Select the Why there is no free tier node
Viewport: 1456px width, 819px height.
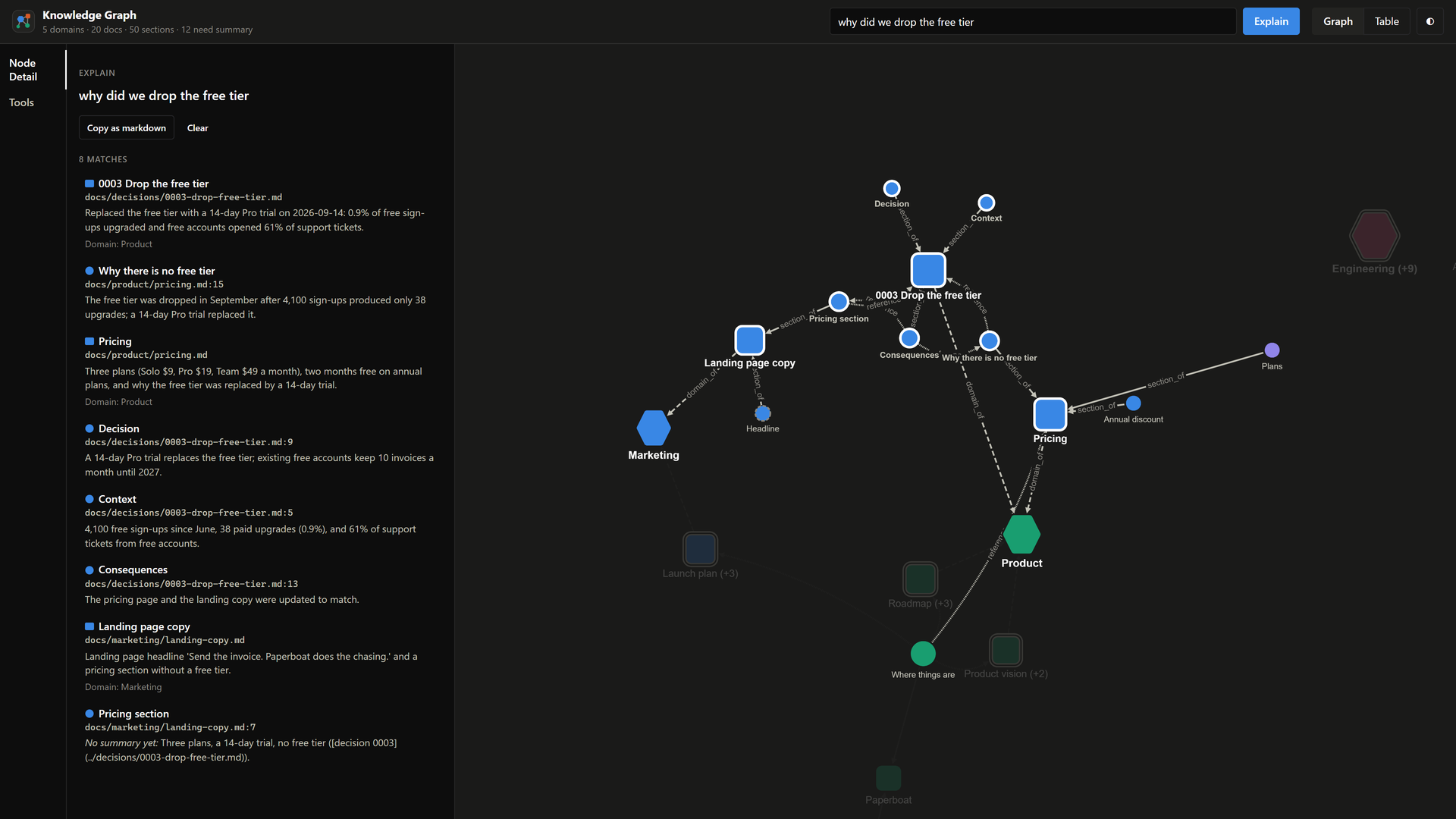(989, 340)
